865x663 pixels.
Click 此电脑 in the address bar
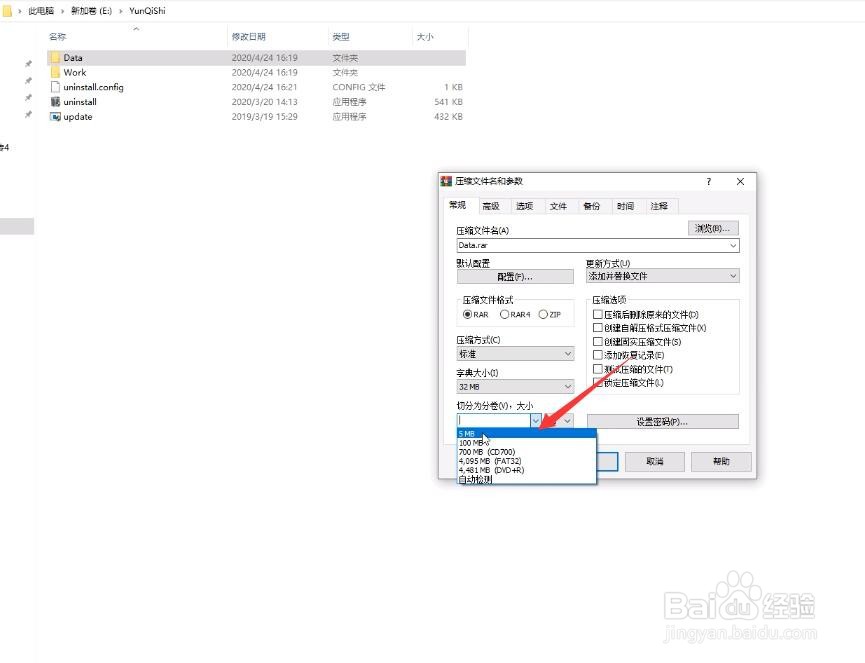coord(41,11)
